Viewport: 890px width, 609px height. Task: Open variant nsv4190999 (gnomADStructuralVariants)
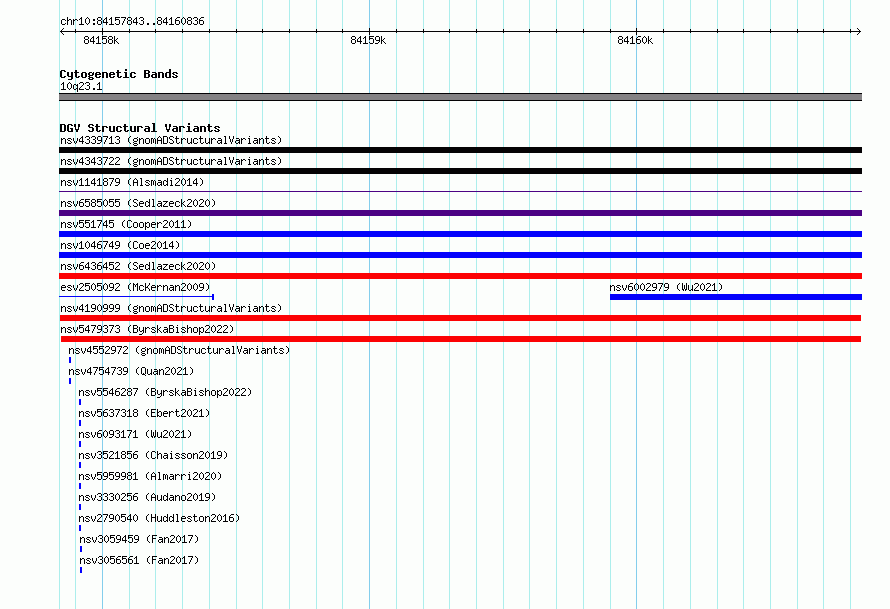click(171, 308)
